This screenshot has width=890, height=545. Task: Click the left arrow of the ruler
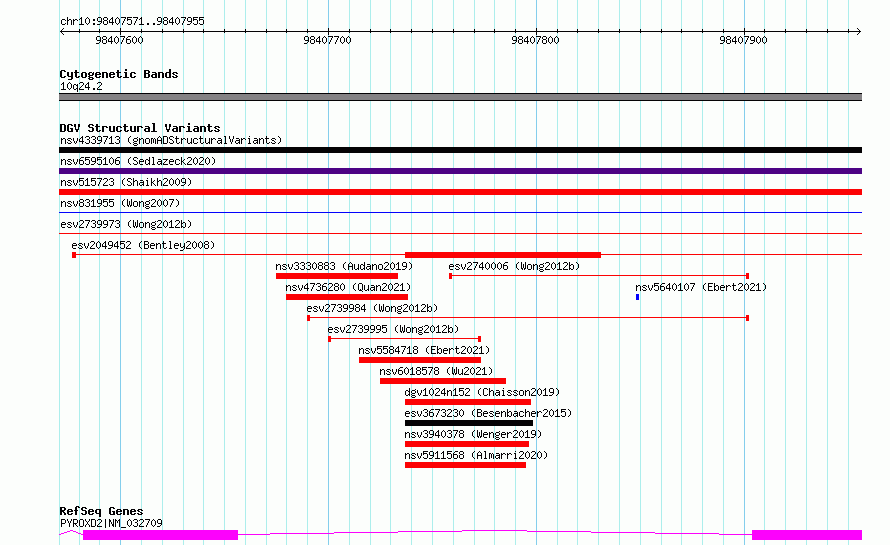(x=62, y=31)
